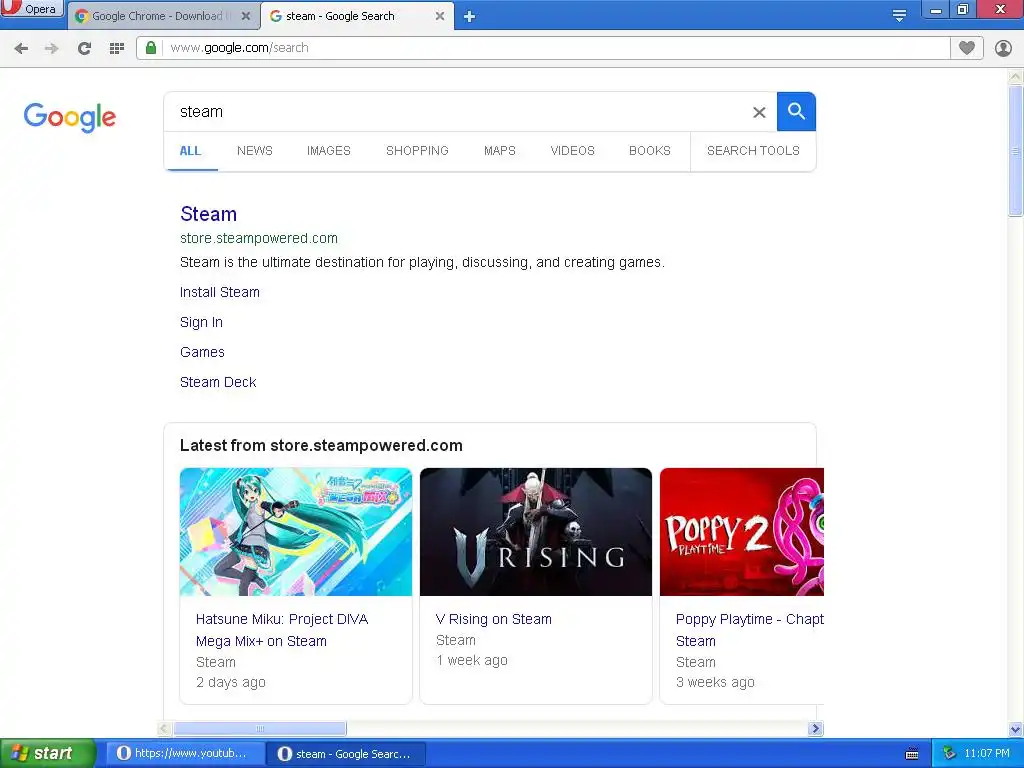Image resolution: width=1024 pixels, height=768 pixels.
Task: Select the ALL results tab
Action: point(190,151)
